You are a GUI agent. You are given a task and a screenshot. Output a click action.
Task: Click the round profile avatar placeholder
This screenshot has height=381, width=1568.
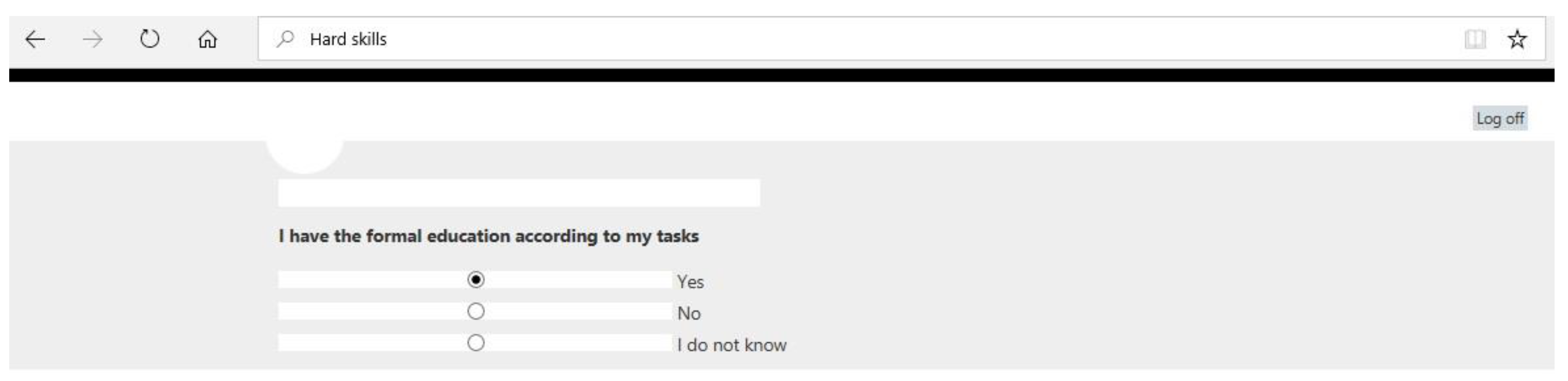coord(305,155)
